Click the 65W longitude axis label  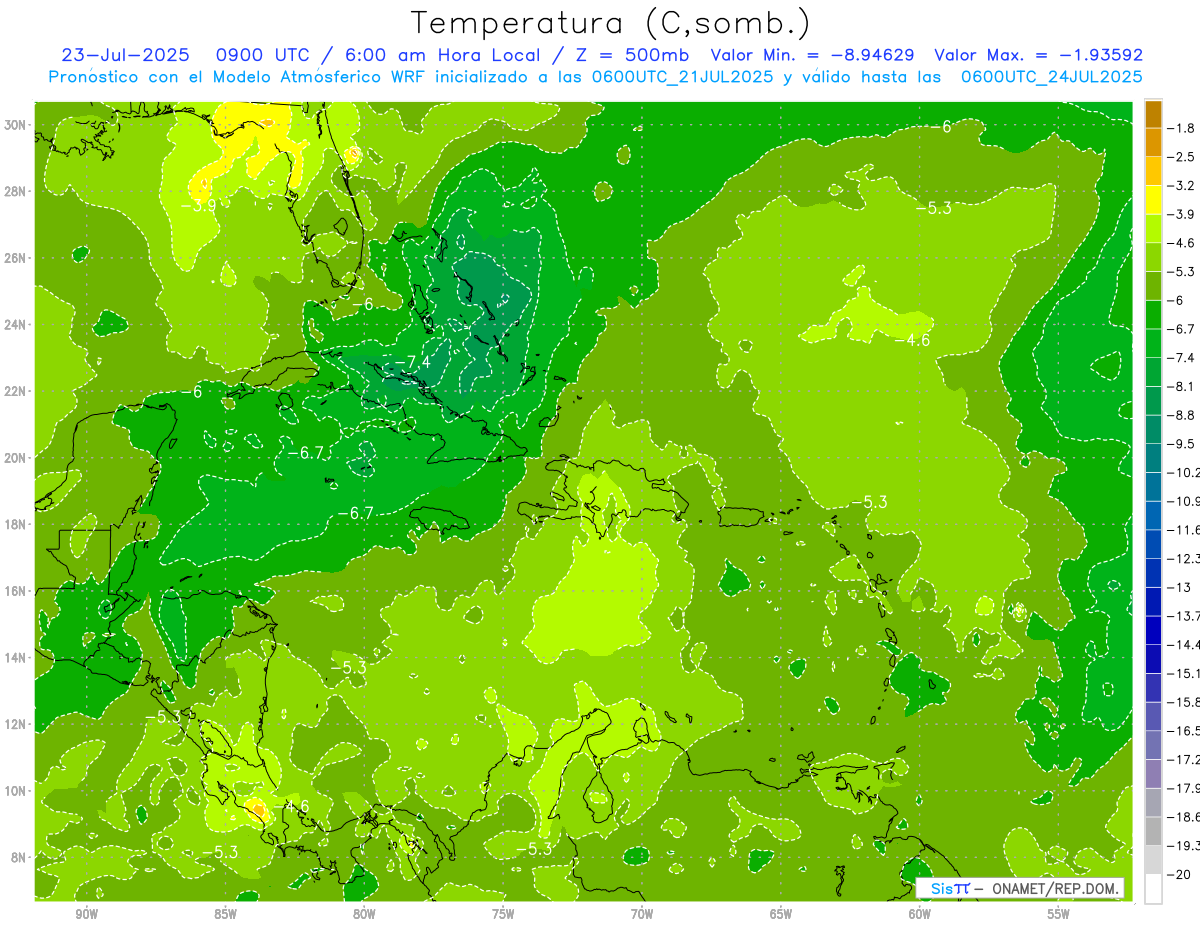pos(781,914)
